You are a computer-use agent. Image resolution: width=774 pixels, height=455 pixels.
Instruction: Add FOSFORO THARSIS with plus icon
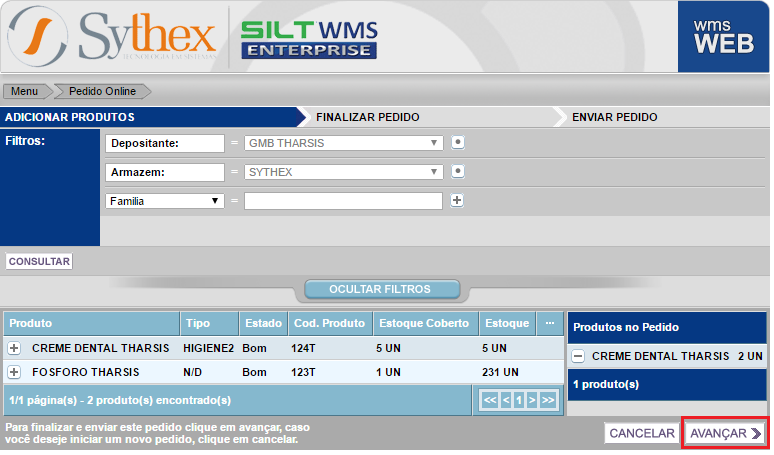pos(14,372)
